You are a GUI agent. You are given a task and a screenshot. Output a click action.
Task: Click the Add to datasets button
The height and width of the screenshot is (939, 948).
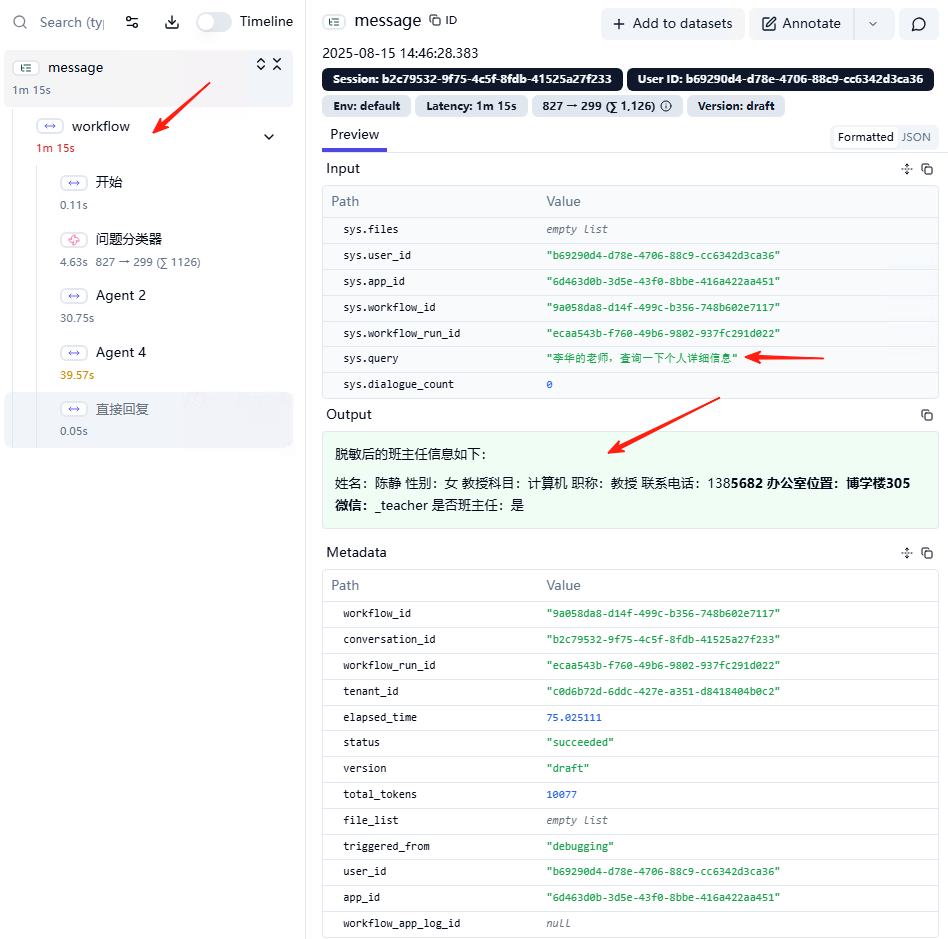(672, 24)
